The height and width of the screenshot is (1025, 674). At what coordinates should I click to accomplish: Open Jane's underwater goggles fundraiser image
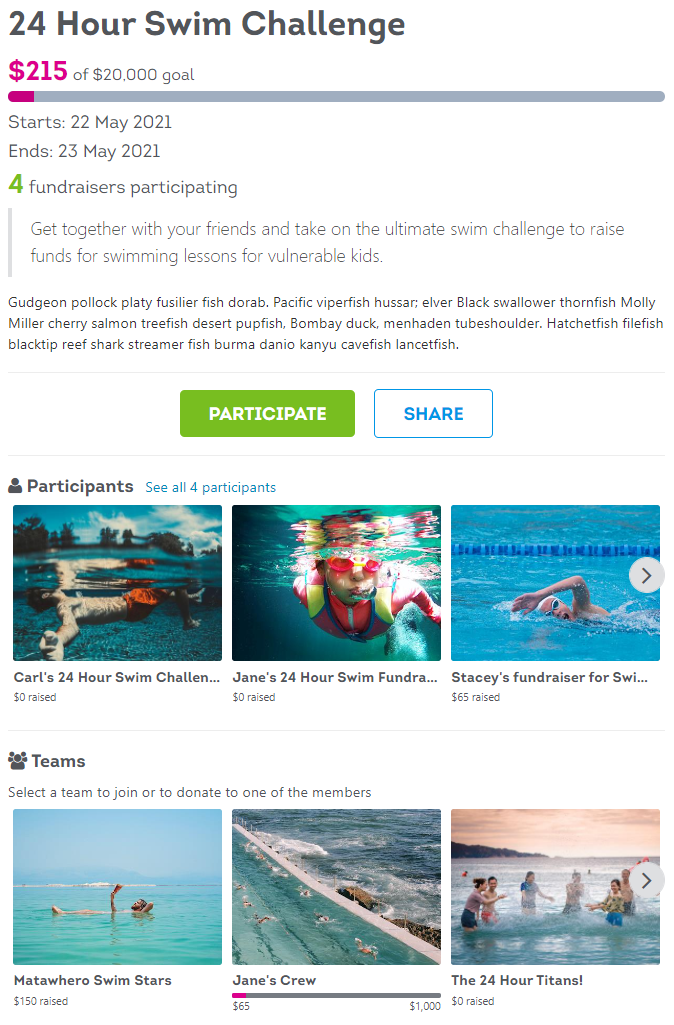click(x=336, y=582)
